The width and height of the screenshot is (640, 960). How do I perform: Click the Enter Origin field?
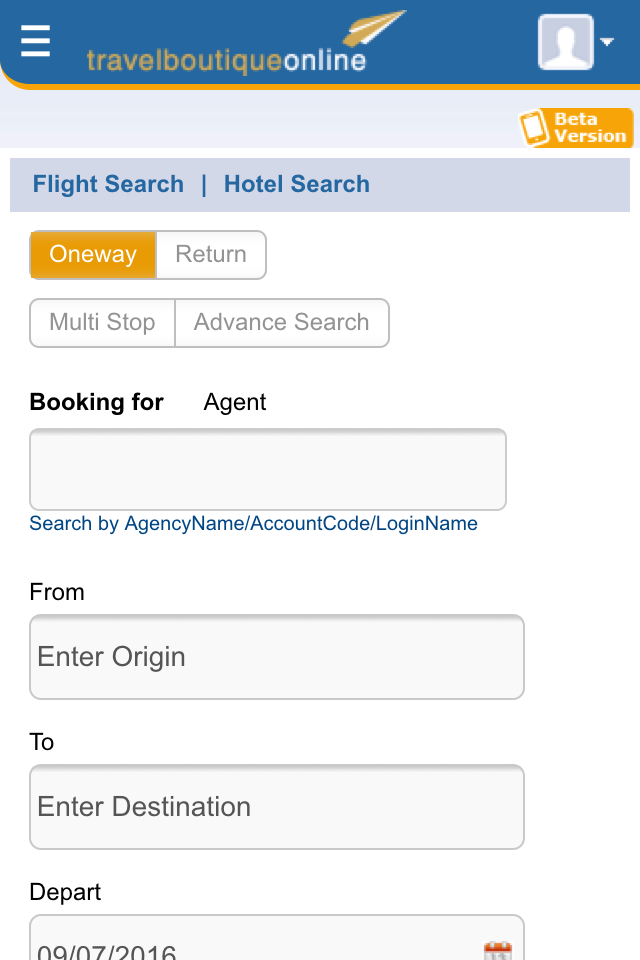tap(277, 657)
